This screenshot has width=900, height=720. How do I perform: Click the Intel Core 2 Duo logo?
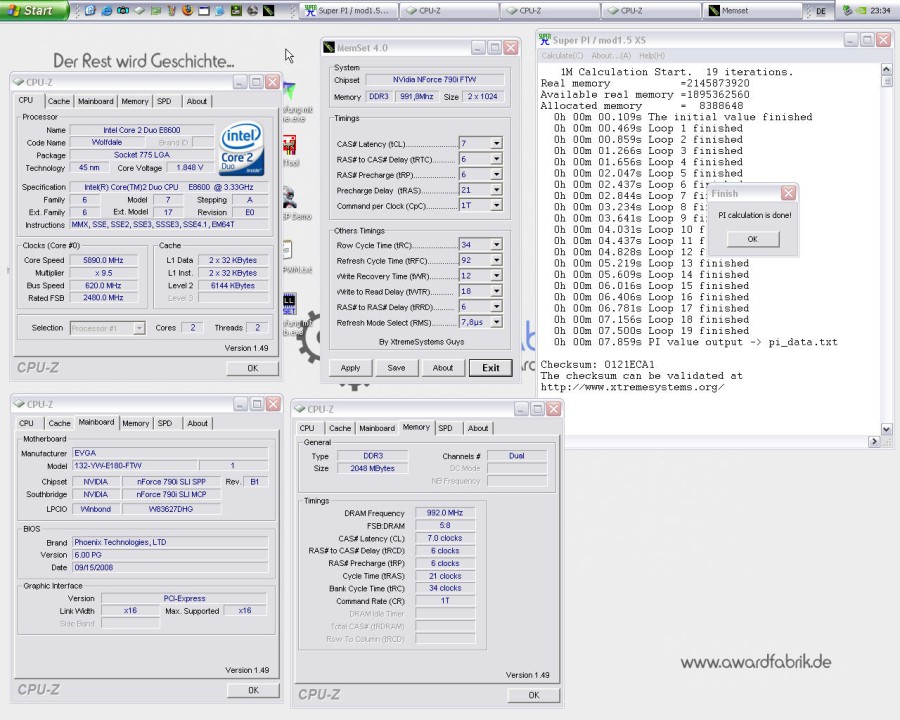click(x=242, y=148)
